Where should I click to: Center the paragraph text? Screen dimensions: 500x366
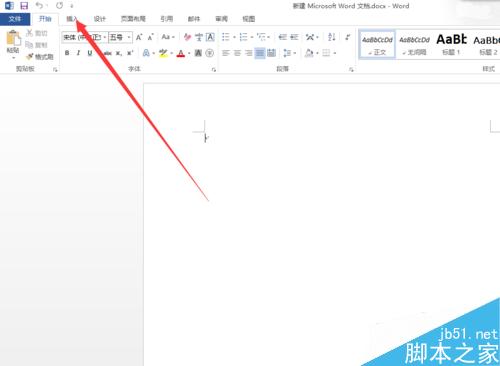coord(237,53)
